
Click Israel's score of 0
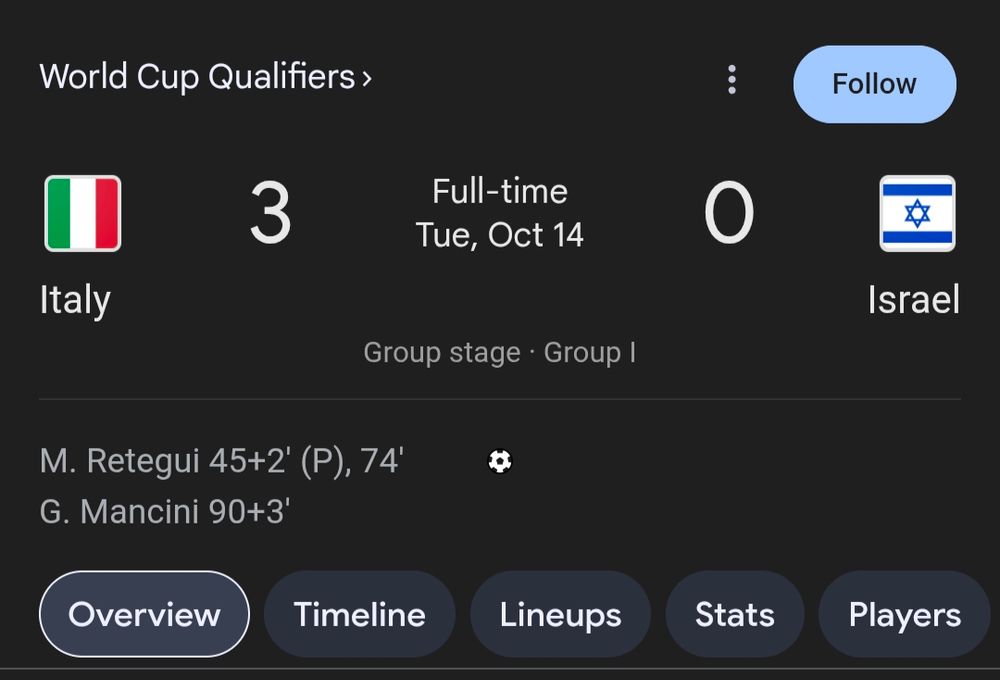coord(728,214)
